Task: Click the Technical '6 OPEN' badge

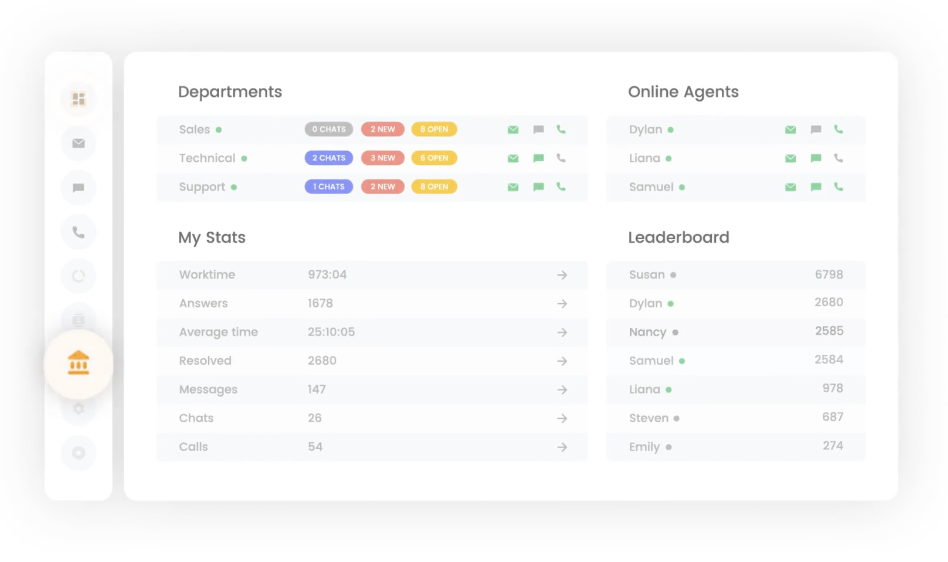Action: [434, 158]
